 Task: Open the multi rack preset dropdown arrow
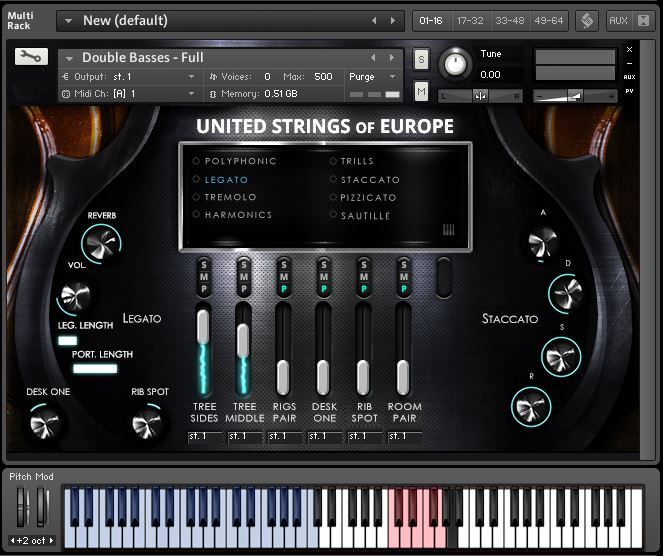click(x=68, y=21)
